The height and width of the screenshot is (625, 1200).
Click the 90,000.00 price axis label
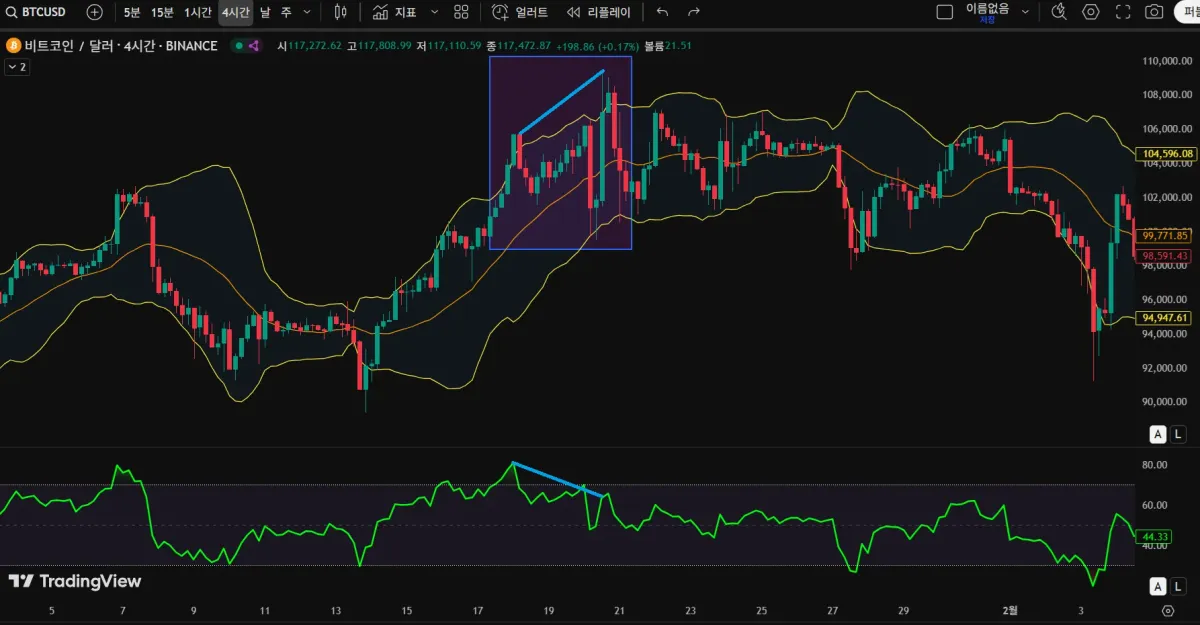tap(1166, 402)
